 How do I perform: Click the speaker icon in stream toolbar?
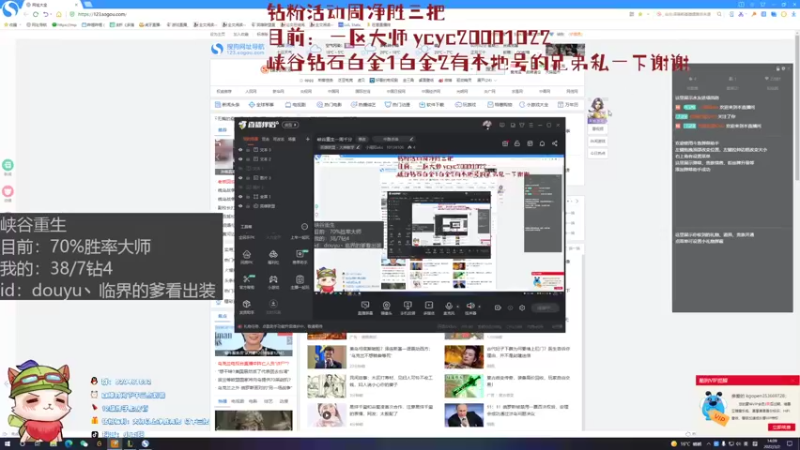click(x=470, y=306)
